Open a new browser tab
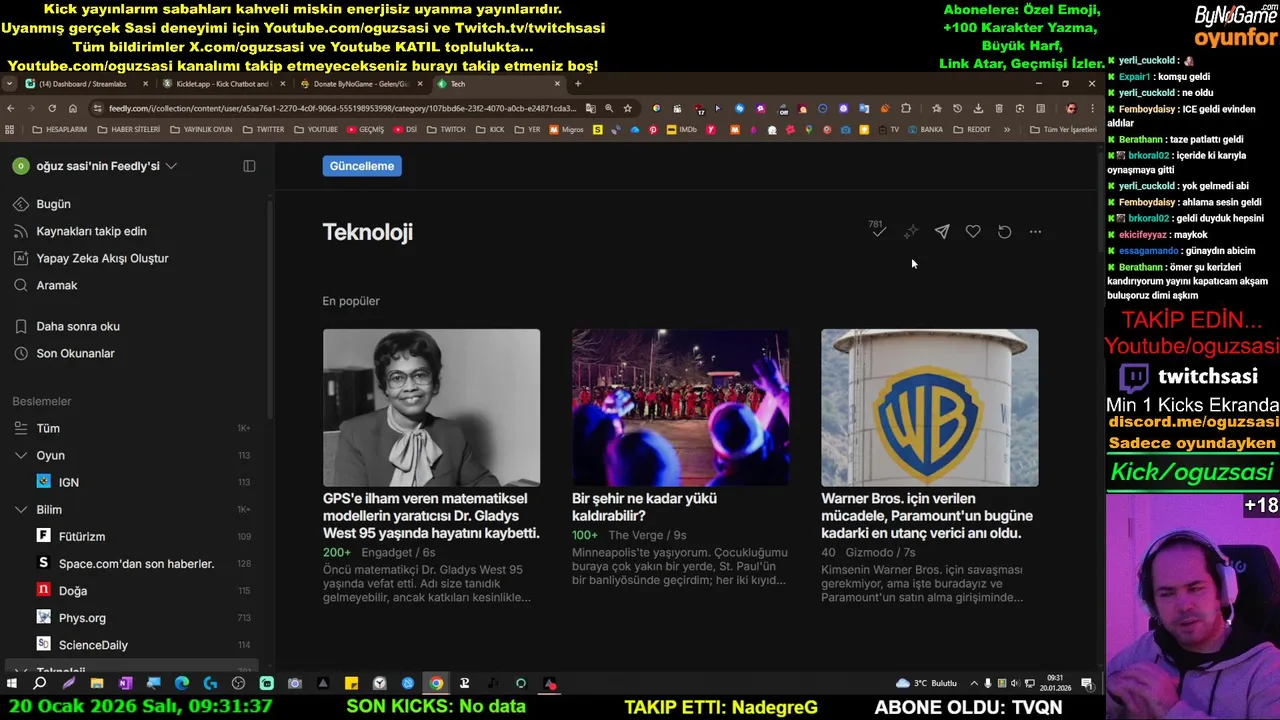The image size is (1280, 720). pyautogui.click(x=578, y=84)
